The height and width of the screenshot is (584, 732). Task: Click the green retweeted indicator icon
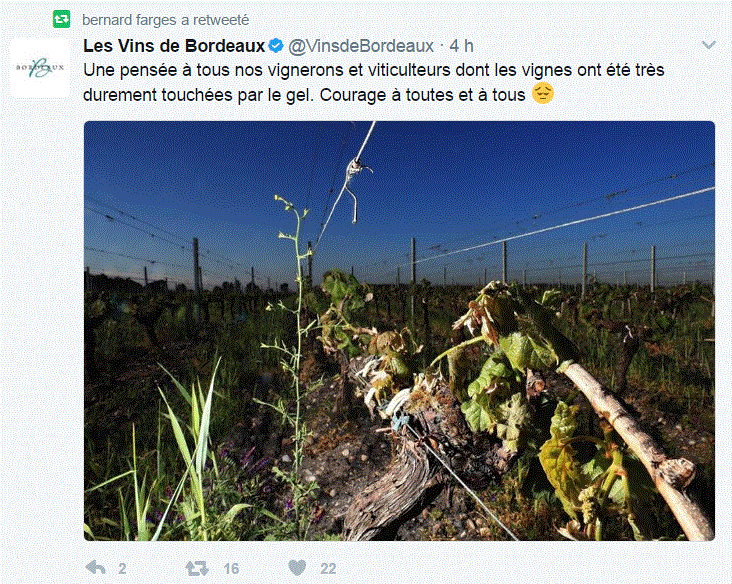61,19
